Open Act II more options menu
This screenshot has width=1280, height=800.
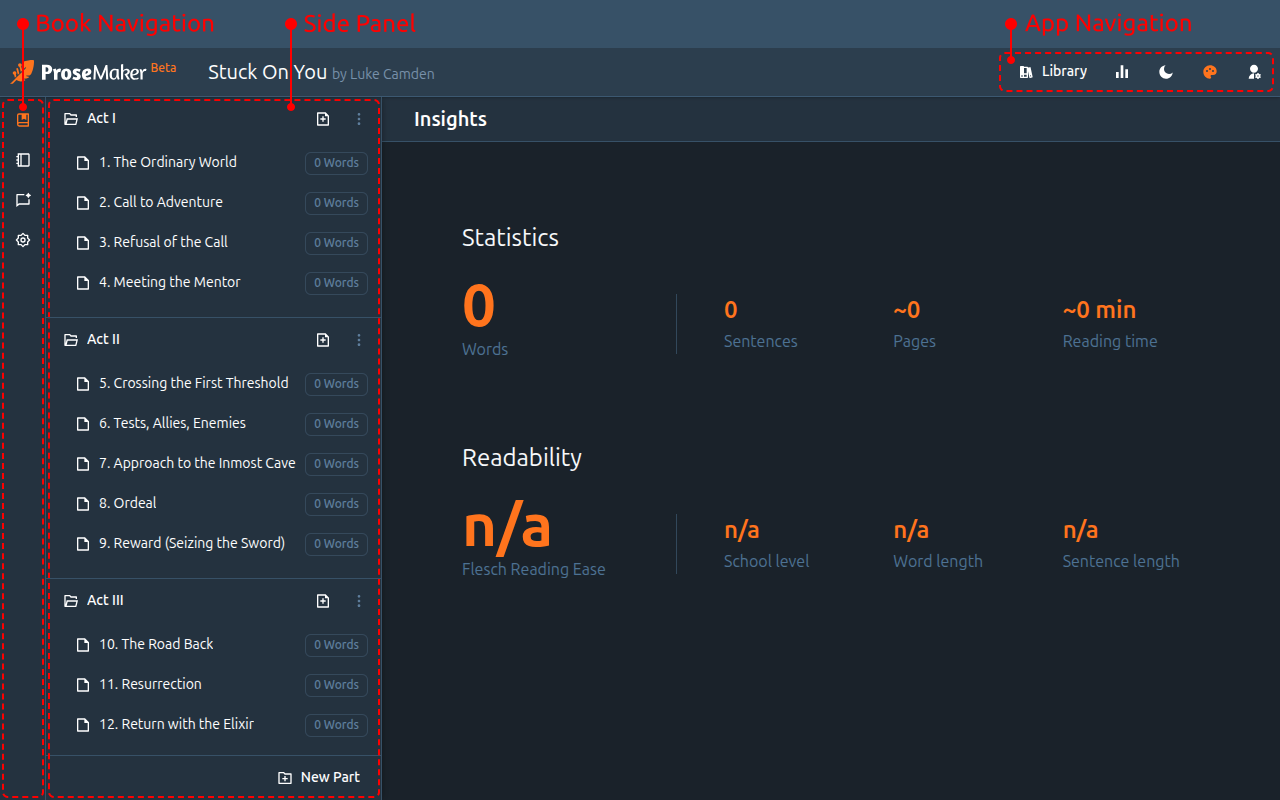coord(359,340)
